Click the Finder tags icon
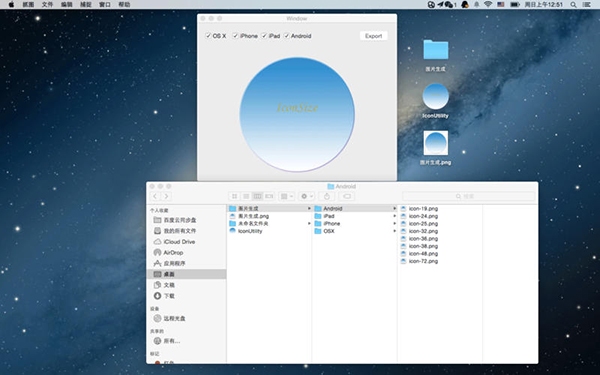 point(346,196)
